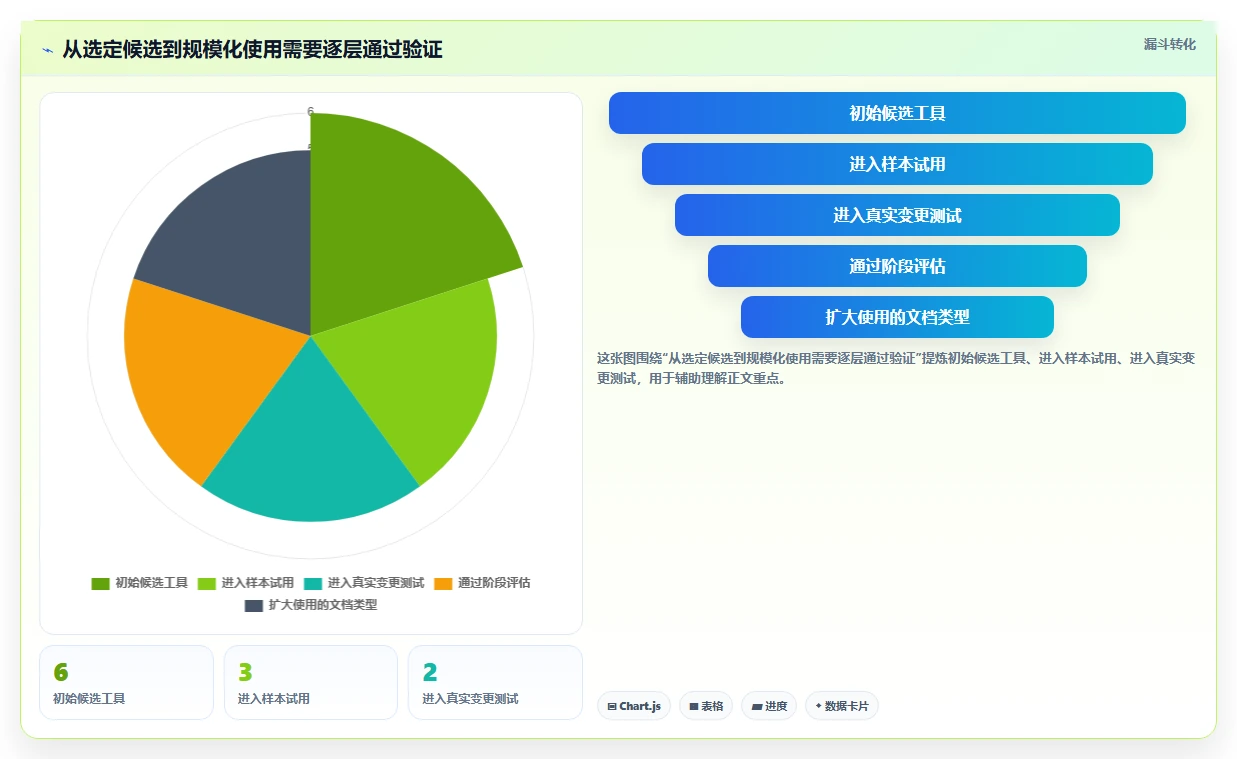Click the dark green legend color box
1237x759 pixels.
(x=100, y=583)
